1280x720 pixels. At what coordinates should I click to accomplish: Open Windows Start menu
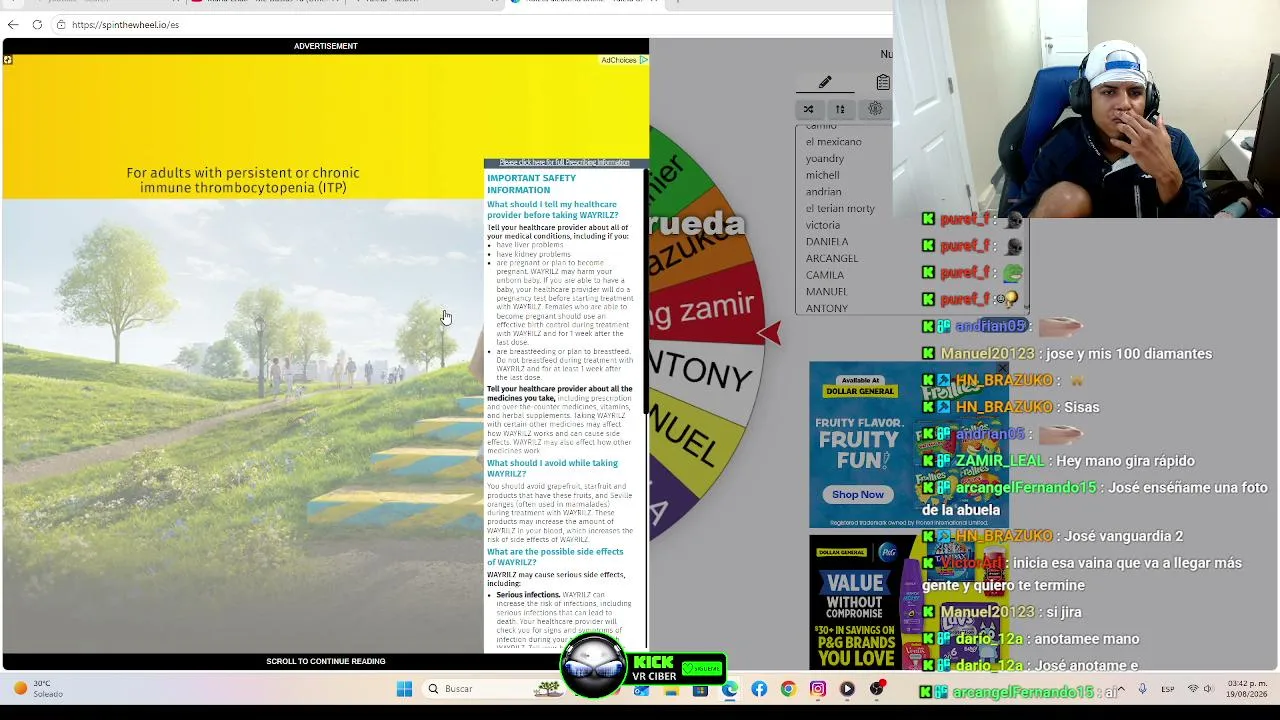(404, 689)
